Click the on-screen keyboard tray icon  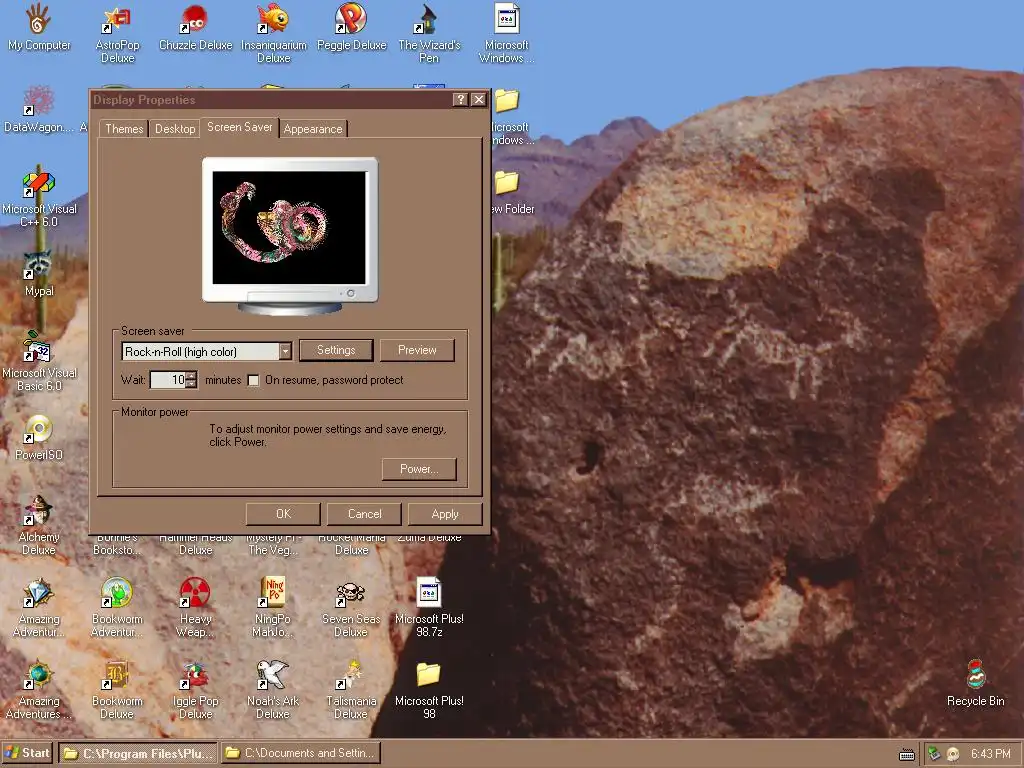point(907,755)
